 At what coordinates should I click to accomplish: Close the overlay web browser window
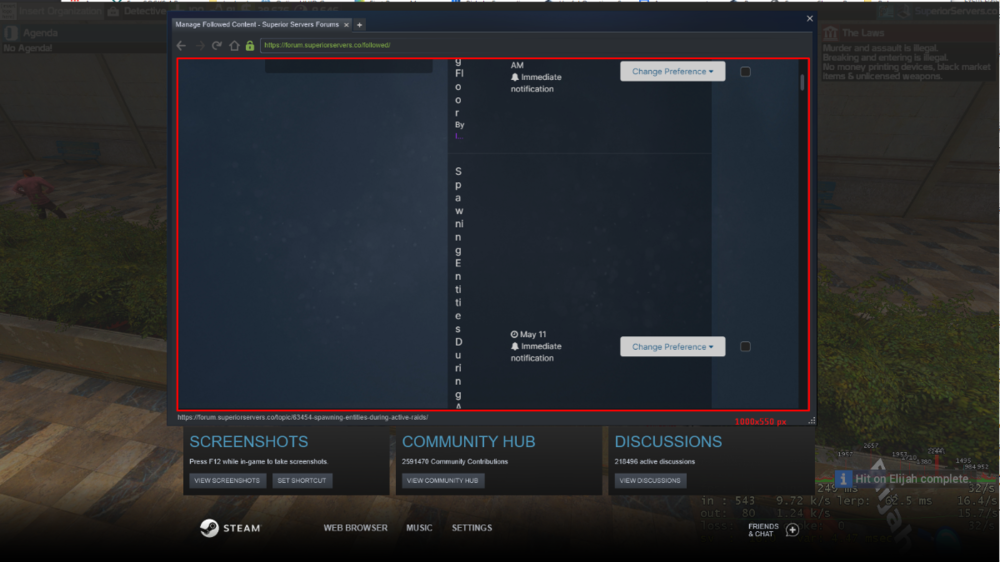pos(809,18)
